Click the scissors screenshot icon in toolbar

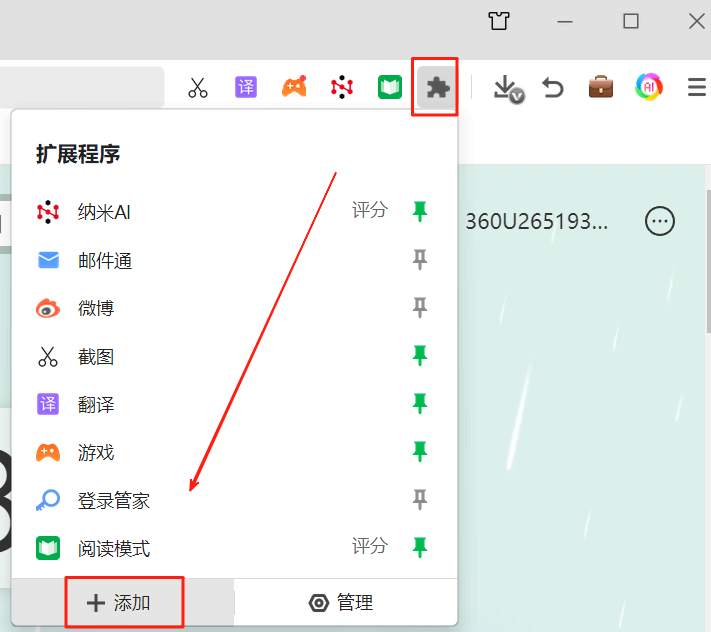coord(198,88)
